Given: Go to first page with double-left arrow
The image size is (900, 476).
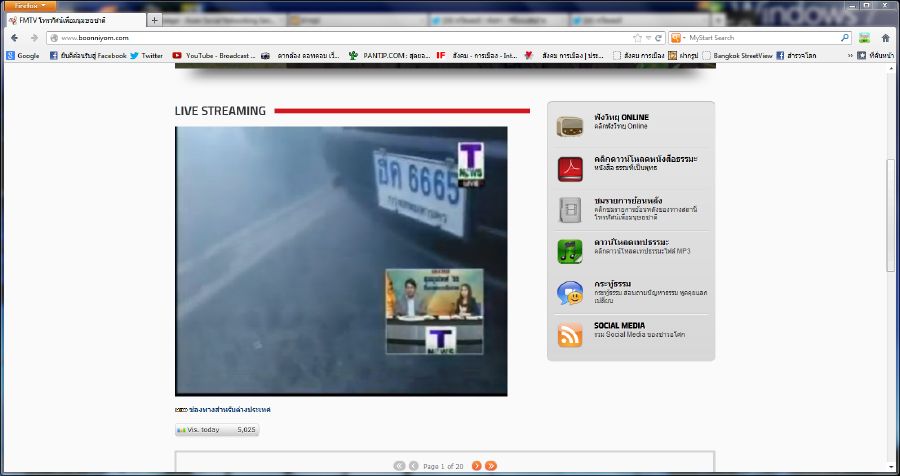Looking at the screenshot, I should pyautogui.click(x=399, y=466).
